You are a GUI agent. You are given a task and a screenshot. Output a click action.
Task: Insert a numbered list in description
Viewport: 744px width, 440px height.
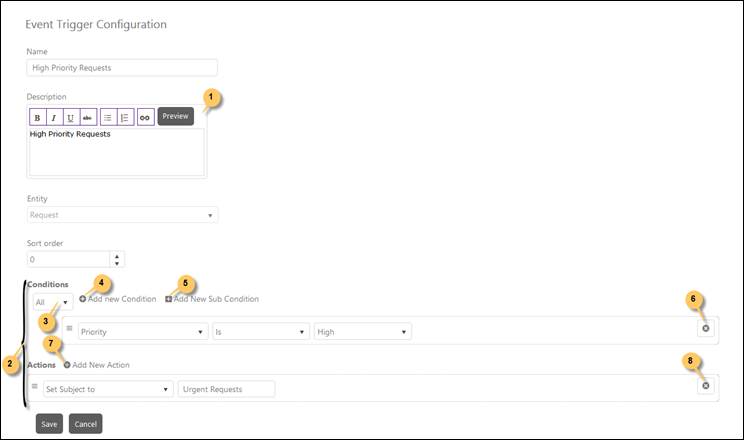point(125,117)
